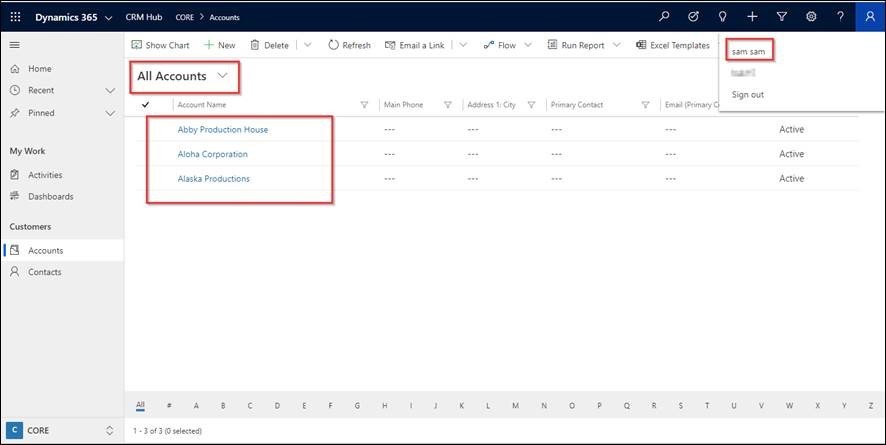Image resolution: width=886 pixels, height=445 pixels.
Task: Expand the All Accounts view selector
Action: [x=222, y=76]
